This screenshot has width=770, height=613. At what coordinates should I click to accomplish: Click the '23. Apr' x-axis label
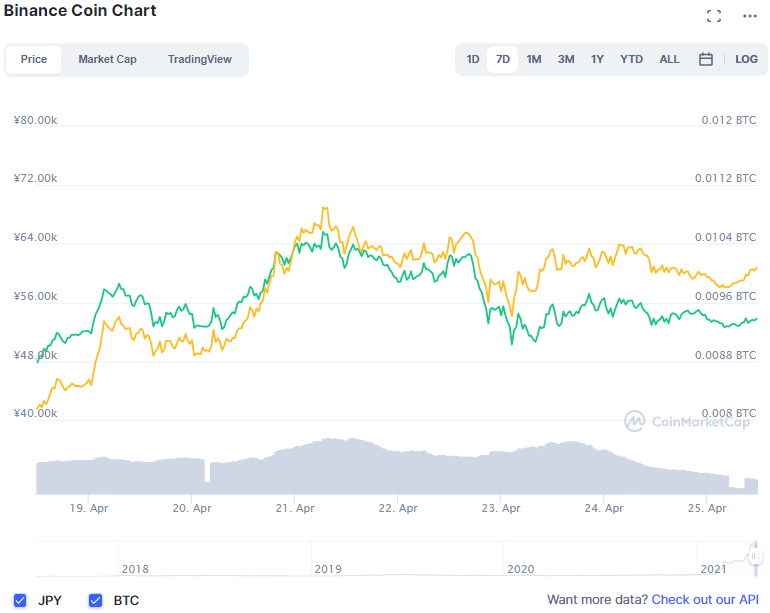point(500,508)
